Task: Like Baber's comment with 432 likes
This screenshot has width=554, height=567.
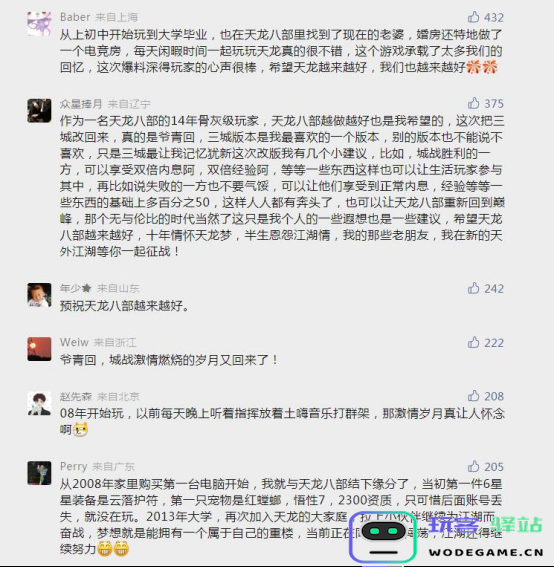Action: click(x=473, y=17)
